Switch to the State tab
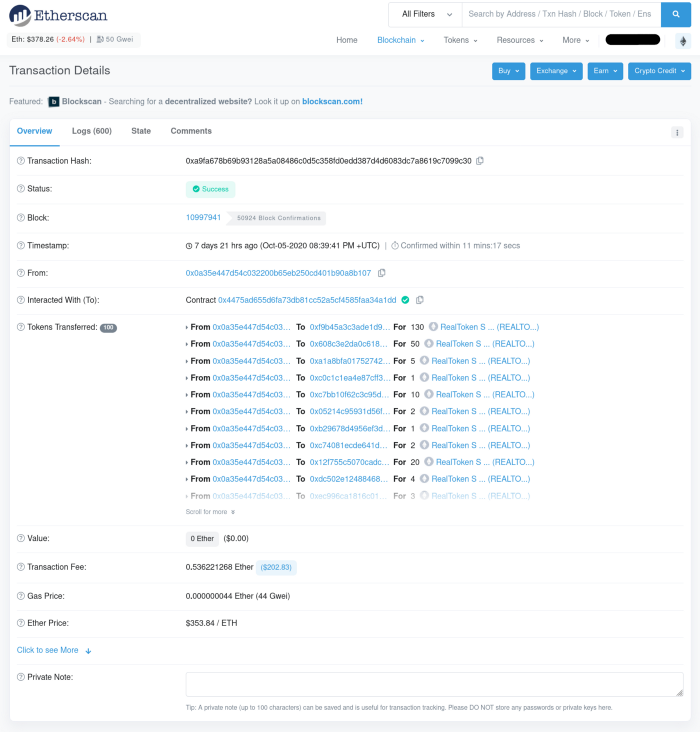This screenshot has height=732, width=700. pyautogui.click(x=141, y=131)
